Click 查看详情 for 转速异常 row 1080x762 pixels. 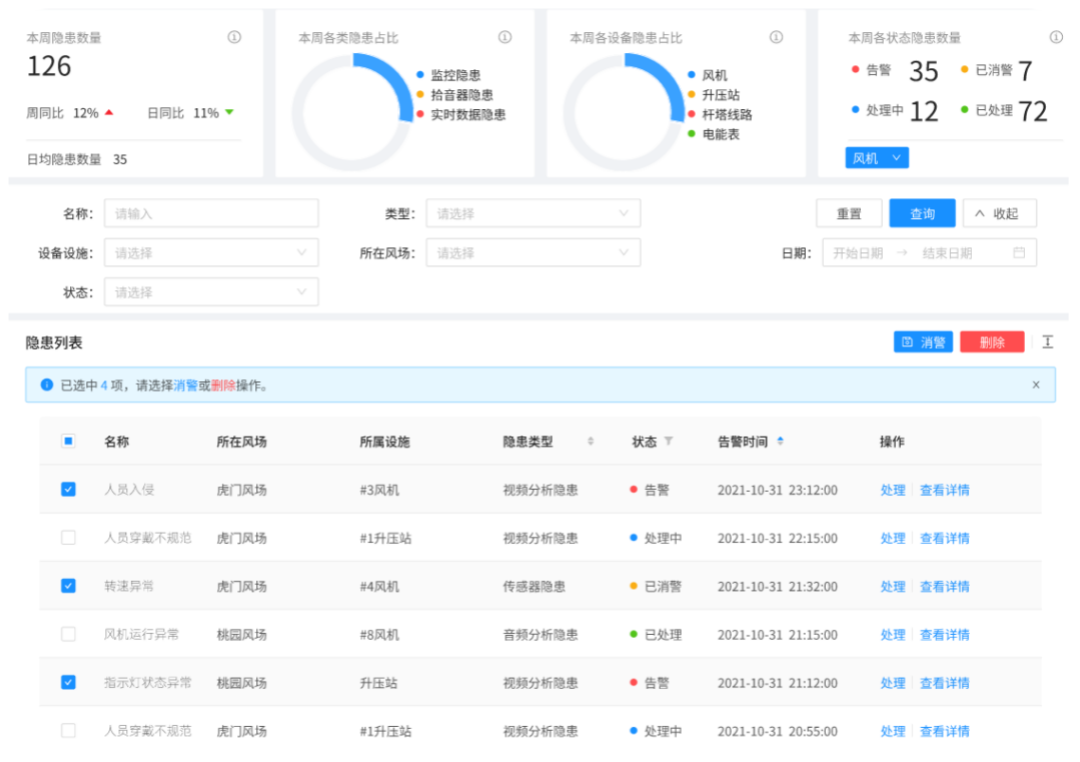point(944,587)
